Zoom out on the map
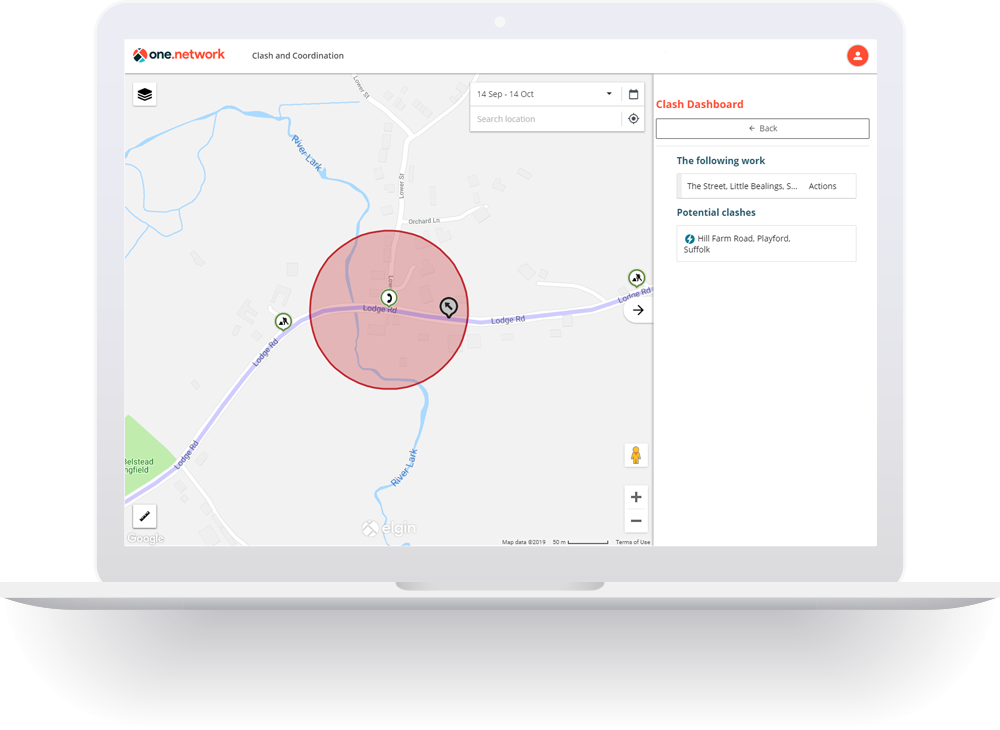 [635, 521]
